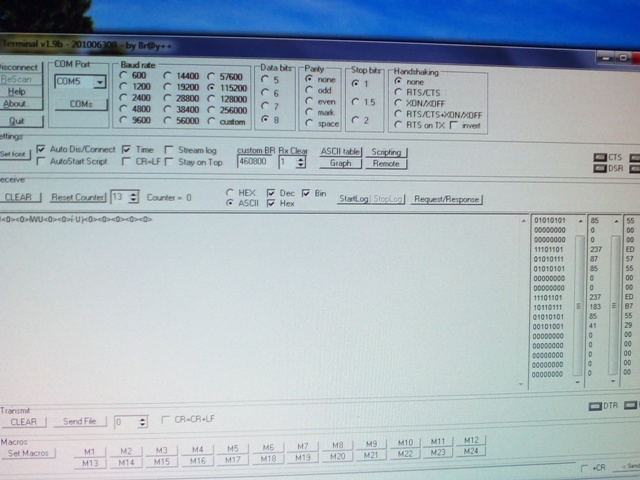Choose RTS/CTS handshaking
The image size is (640, 480).
point(398,92)
